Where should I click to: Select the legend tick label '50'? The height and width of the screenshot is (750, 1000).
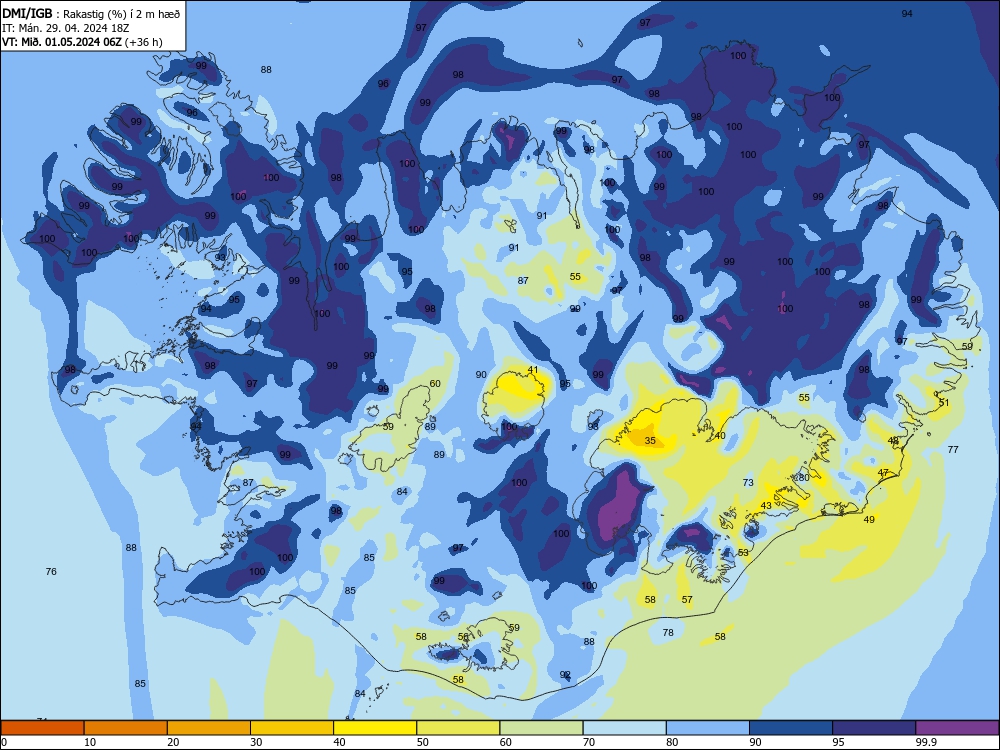click(x=423, y=742)
